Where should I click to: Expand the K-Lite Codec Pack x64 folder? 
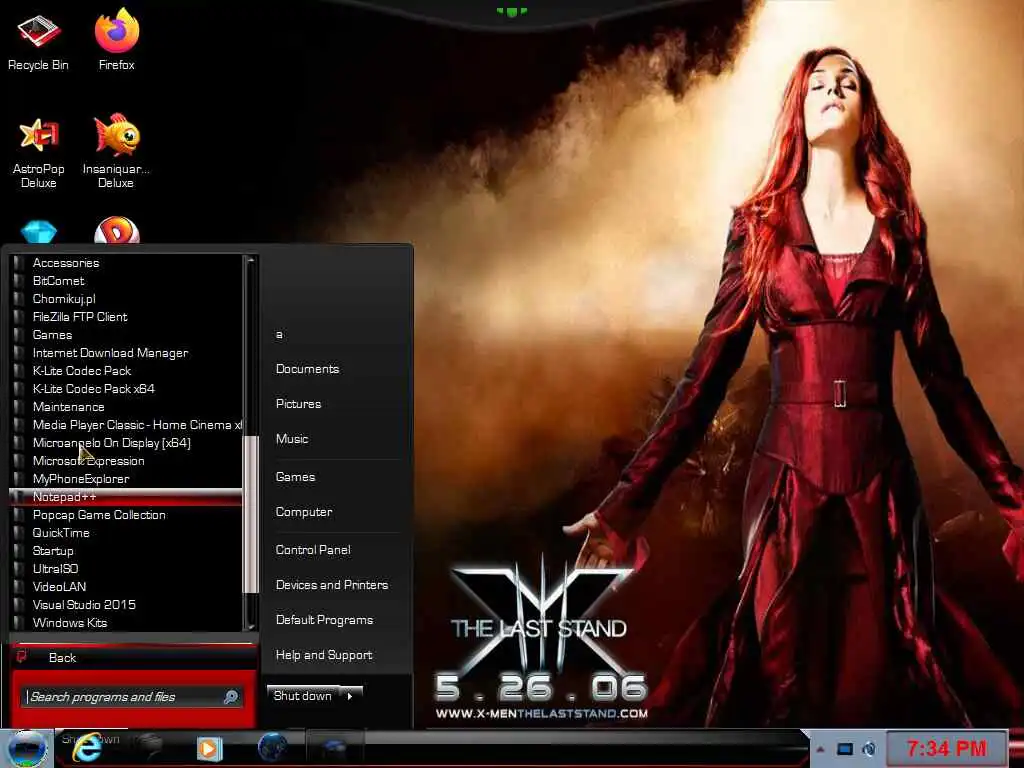tap(125, 389)
